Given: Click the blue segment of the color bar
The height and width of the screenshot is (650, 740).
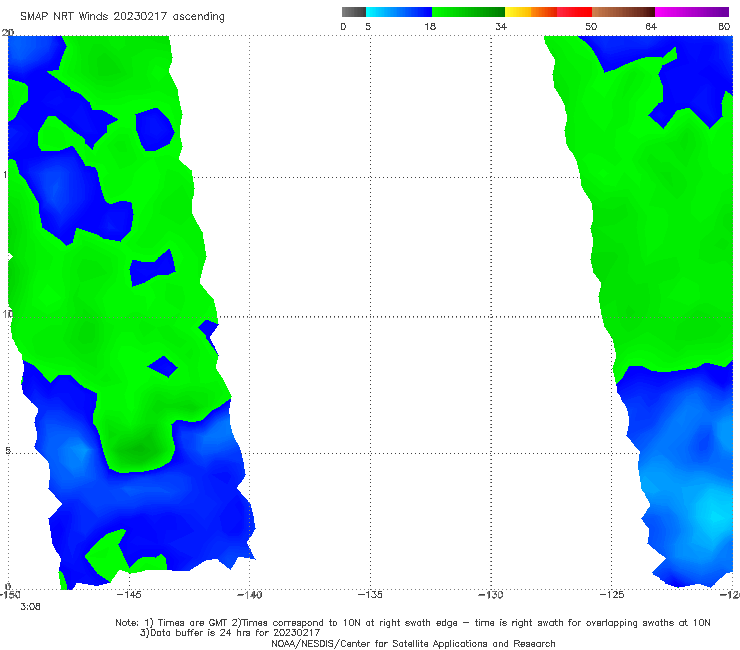Looking at the screenshot, I should click(399, 12).
